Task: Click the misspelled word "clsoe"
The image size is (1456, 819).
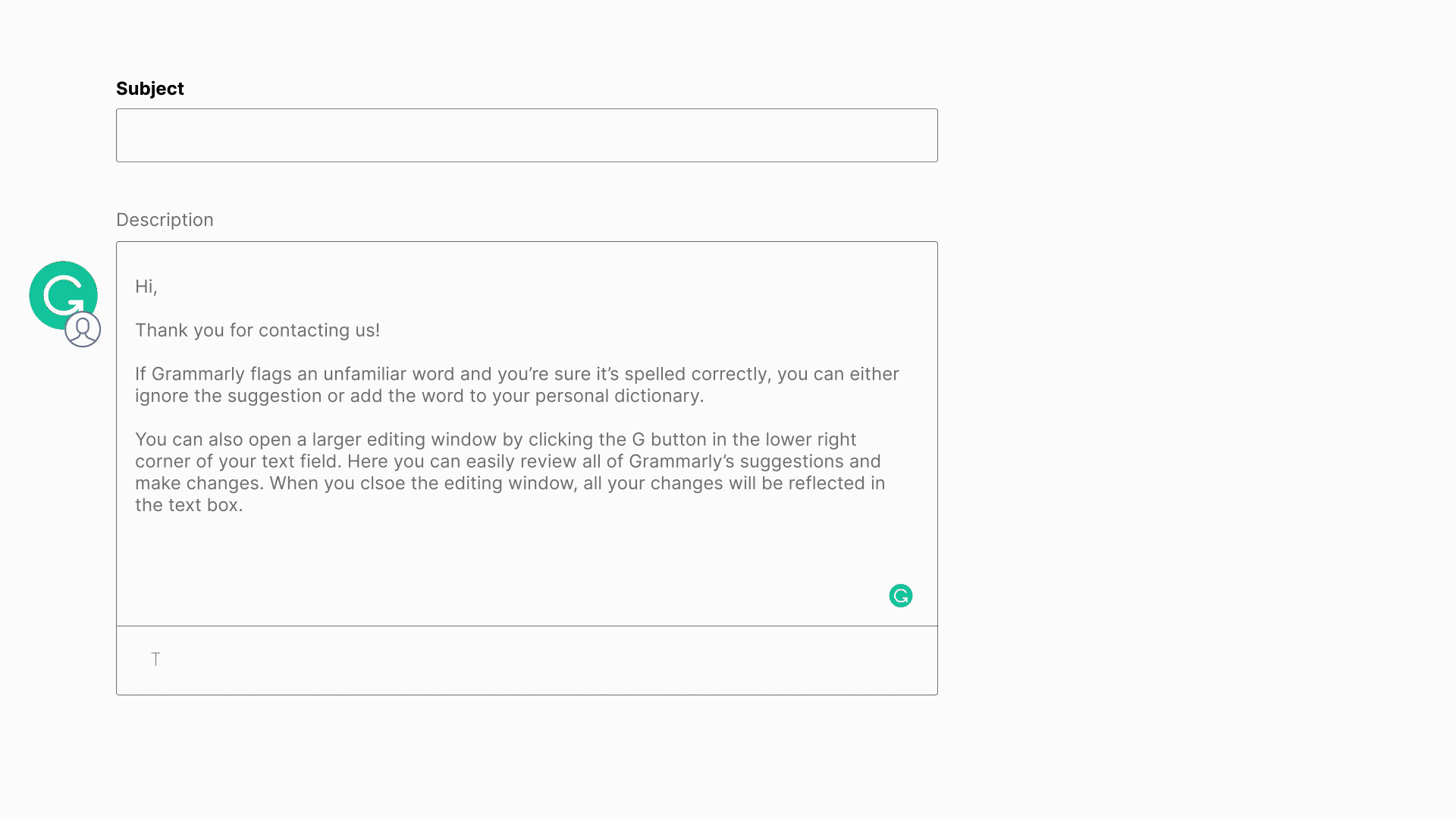Action: click(382, 484)
